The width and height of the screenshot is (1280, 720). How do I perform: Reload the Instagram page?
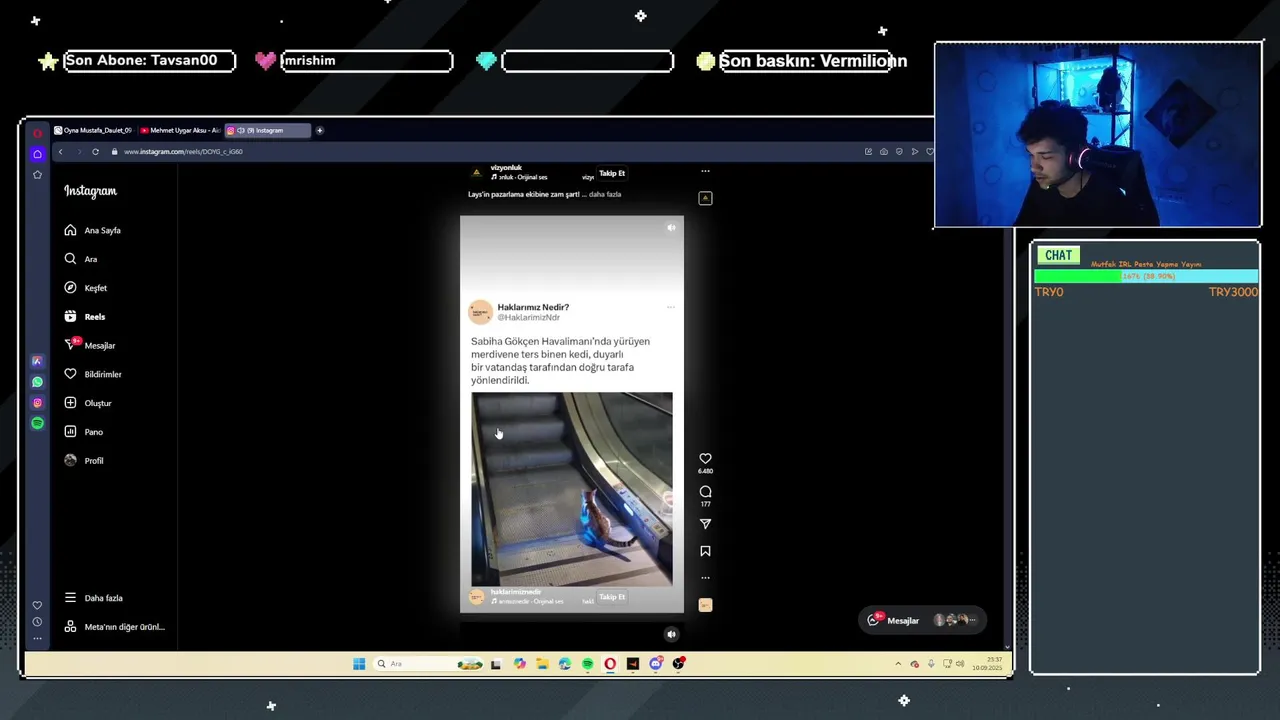pos(95,152)
